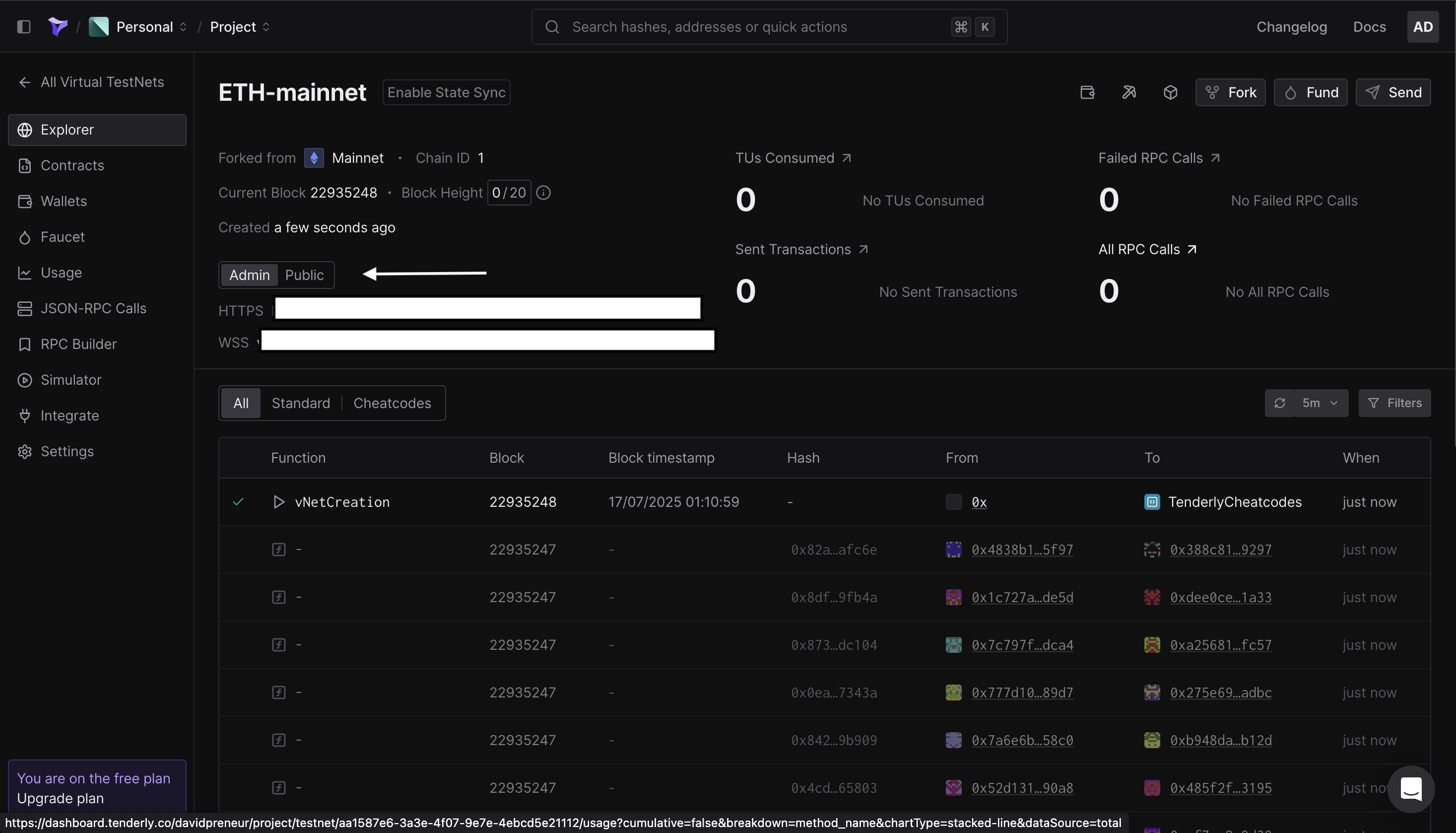Click the cube icon beside Fork
The width and height of the screenshot is (1456, 833).
tap(1170, 93)
